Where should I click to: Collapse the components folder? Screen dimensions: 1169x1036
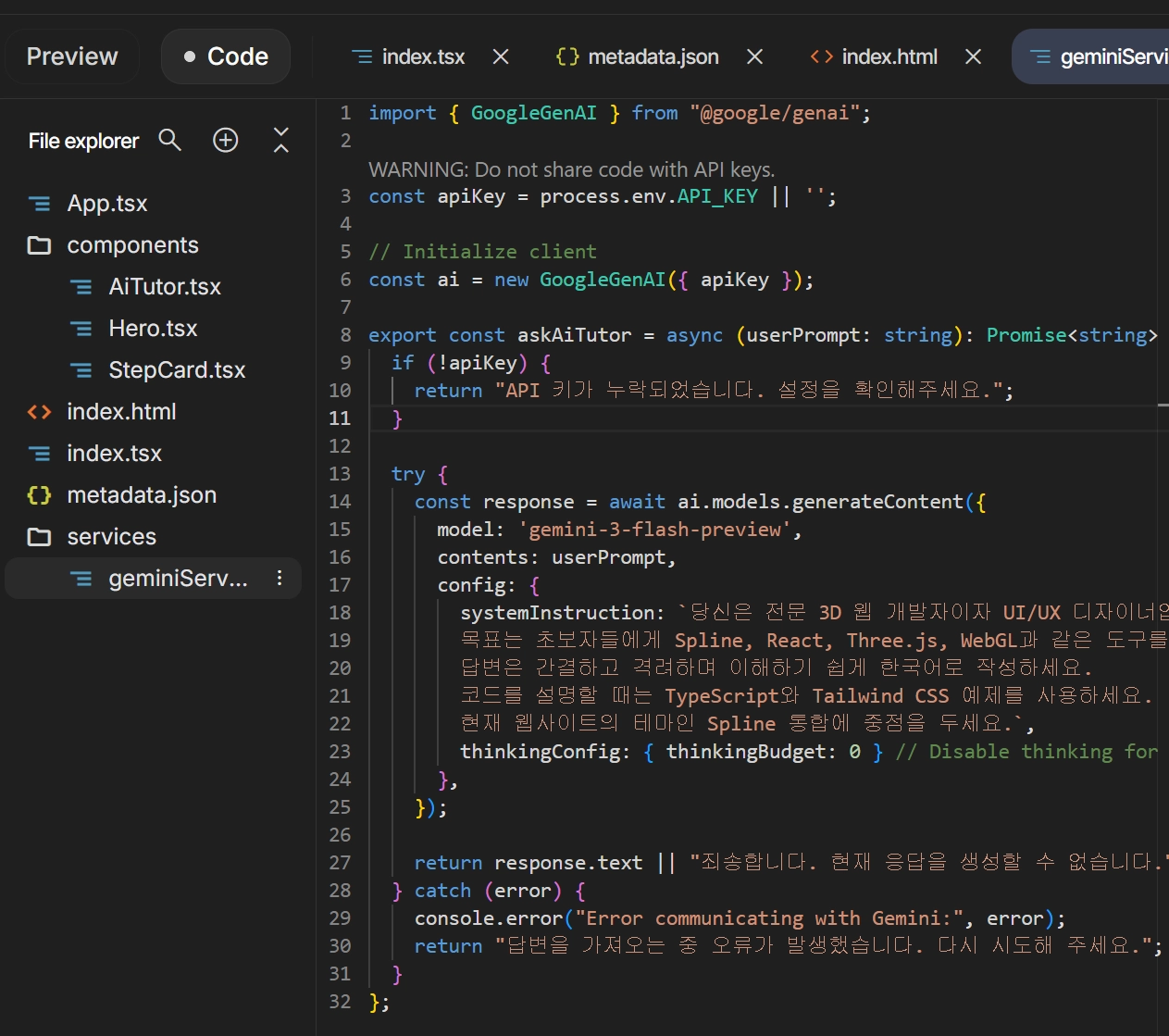(132, 245)
